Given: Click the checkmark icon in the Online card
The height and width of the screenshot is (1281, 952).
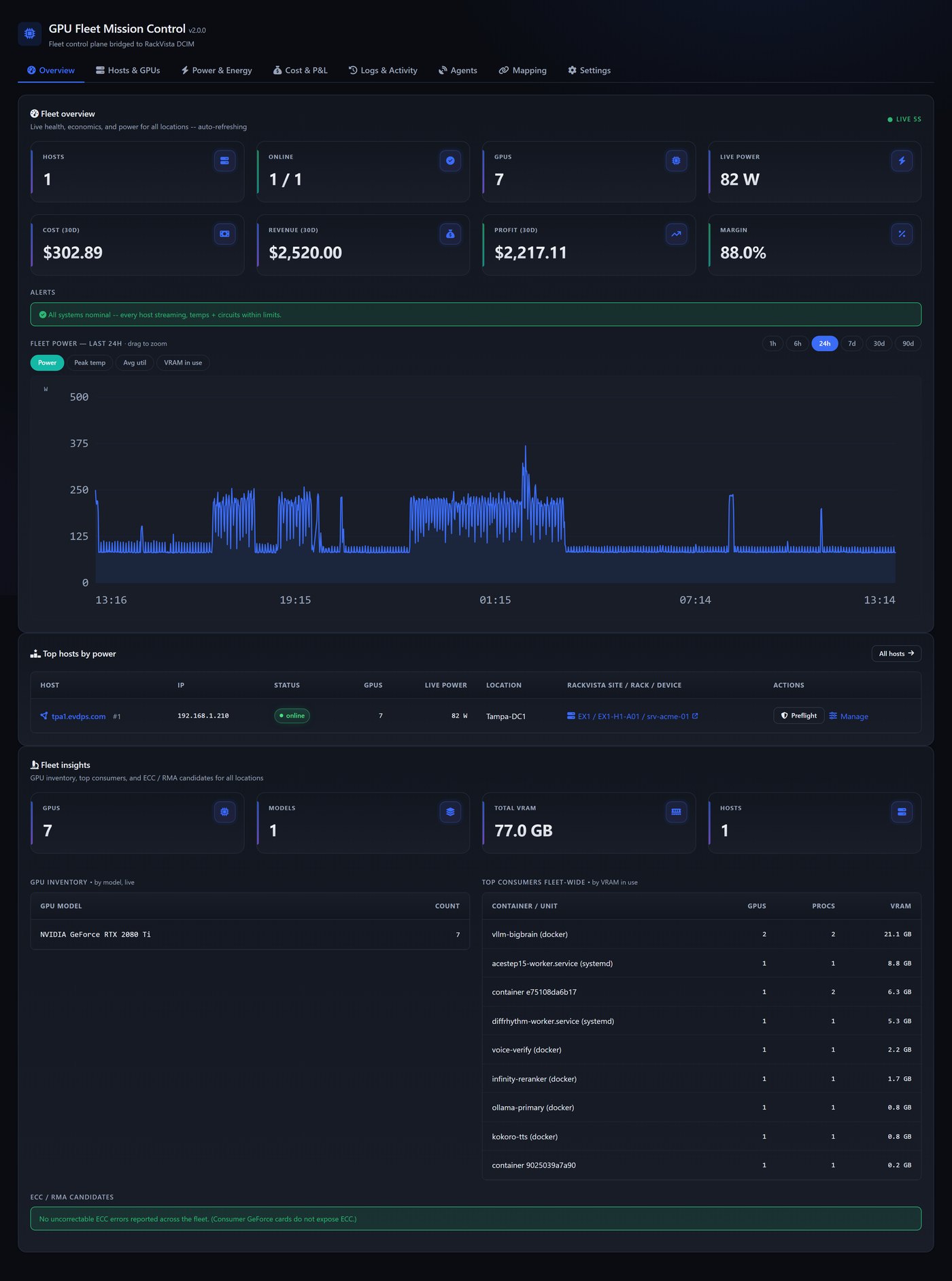Looking at the screenshot, I should coord(450,161).
